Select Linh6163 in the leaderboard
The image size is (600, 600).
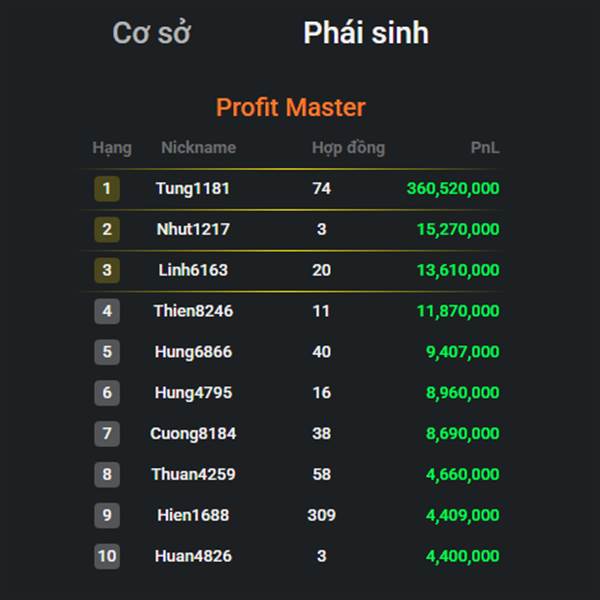(193, 270)
